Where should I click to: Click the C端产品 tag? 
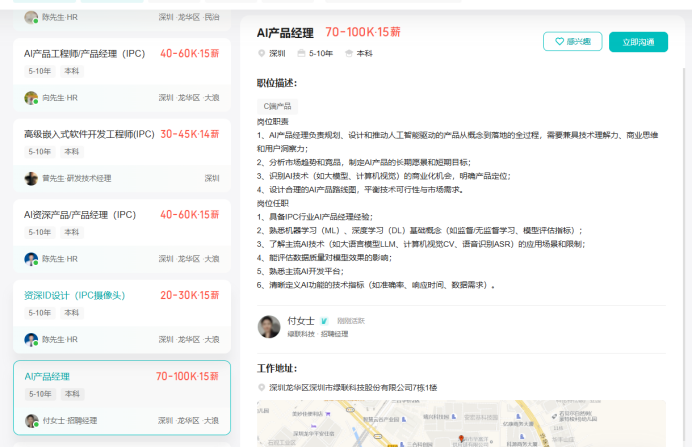click(x=277, y=105)
